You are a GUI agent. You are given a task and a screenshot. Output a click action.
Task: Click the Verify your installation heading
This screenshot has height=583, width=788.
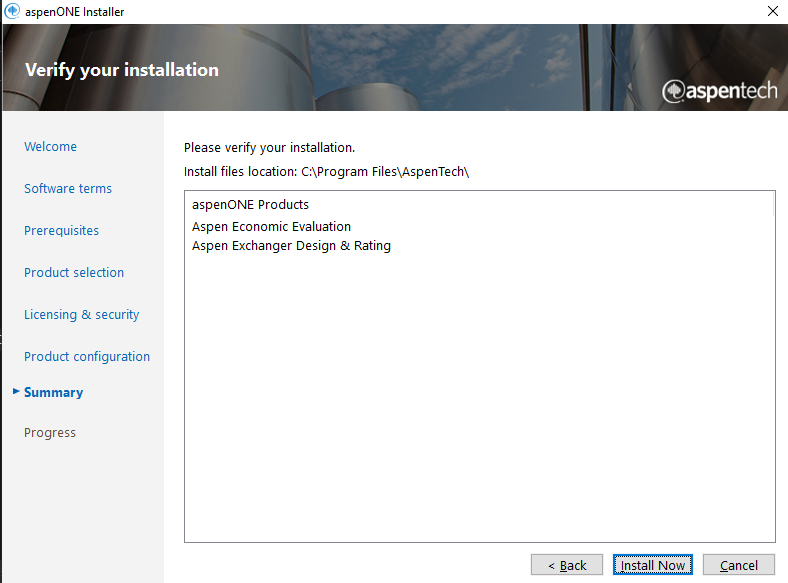tap(121, 70)
